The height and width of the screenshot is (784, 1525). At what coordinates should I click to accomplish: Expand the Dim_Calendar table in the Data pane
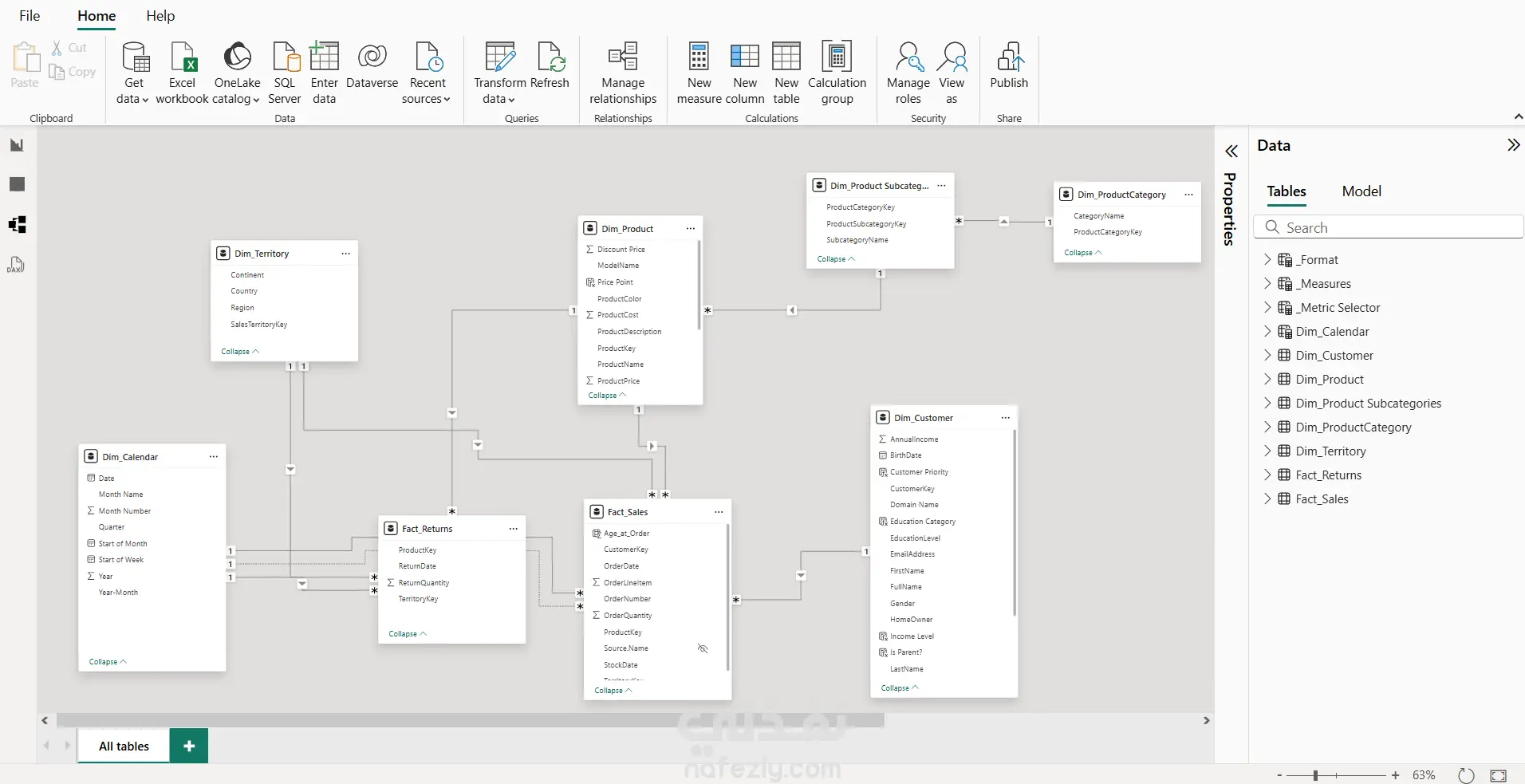[1267, 331]
